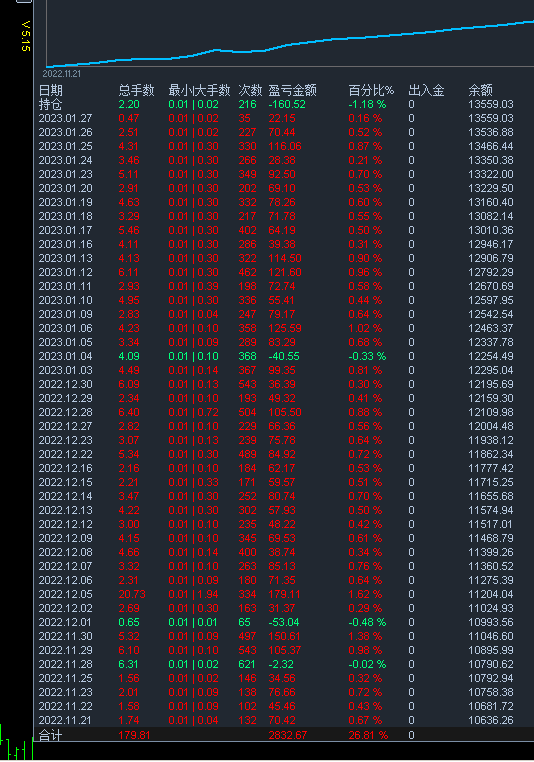Click percentage 1.38 %
Image resolution: width=534 pixels, height=762 pixels.
point(365,637)
